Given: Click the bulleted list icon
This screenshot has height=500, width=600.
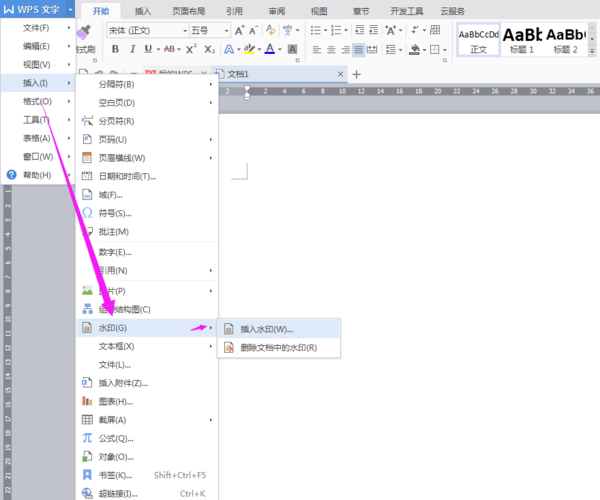Looking at the screenshot, I should coord(315,30).
